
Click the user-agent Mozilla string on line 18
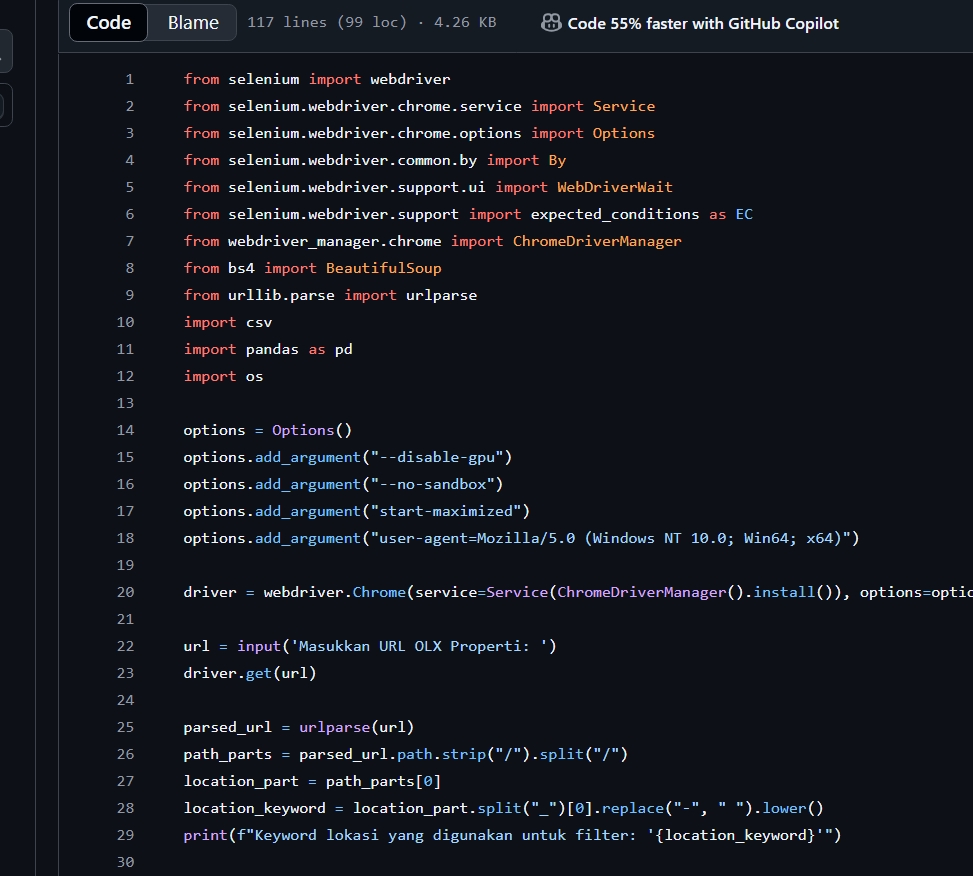click(611, 538)
